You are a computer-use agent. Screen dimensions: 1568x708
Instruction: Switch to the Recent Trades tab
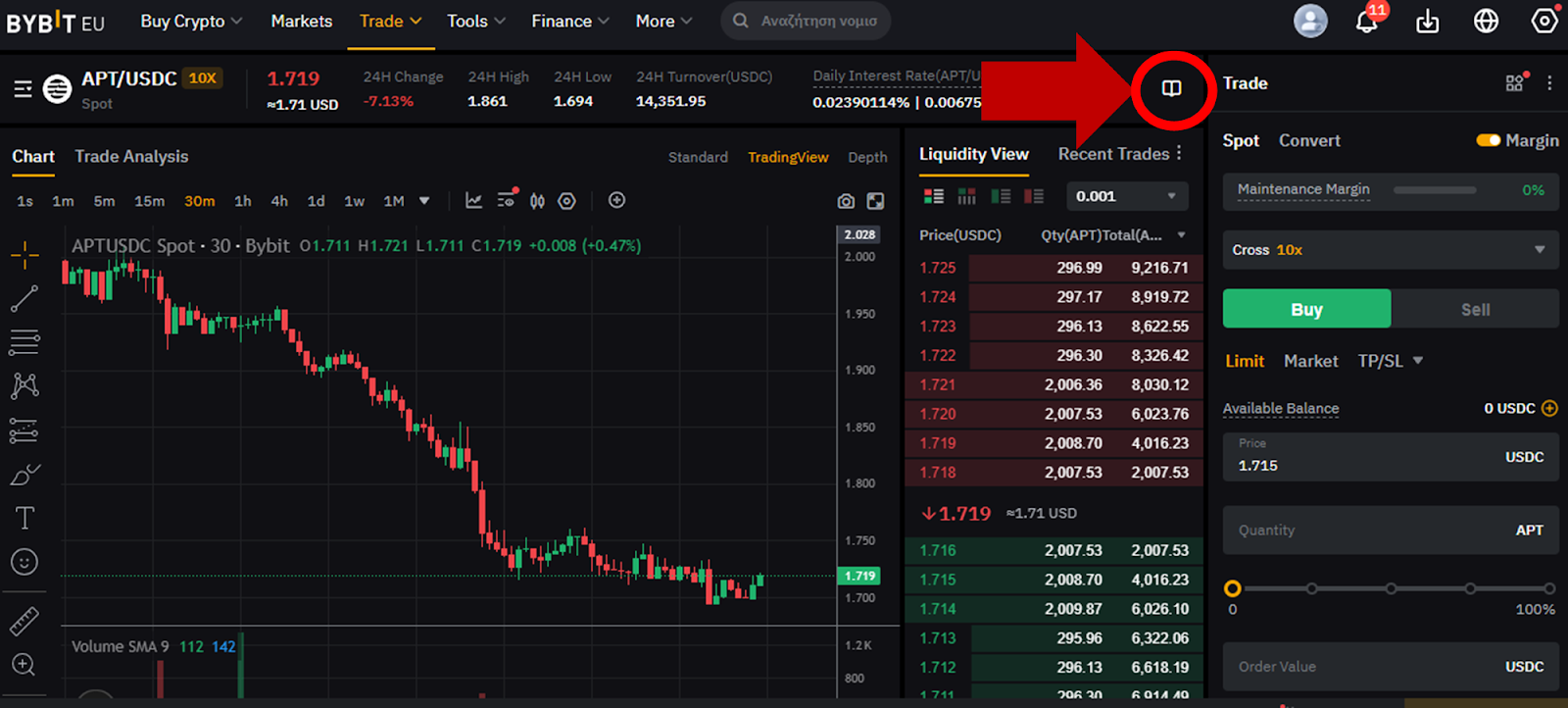(x=1113, y=154)
